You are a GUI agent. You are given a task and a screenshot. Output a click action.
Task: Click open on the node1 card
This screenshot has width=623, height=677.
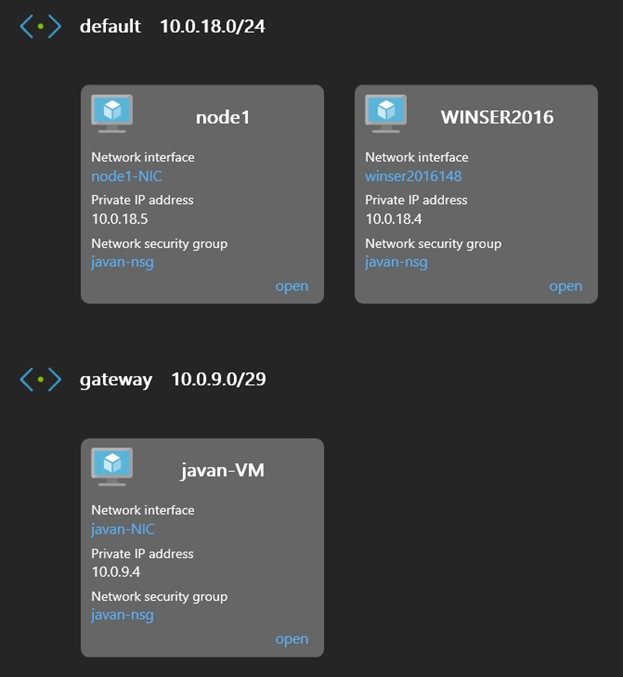click(291, 286)
